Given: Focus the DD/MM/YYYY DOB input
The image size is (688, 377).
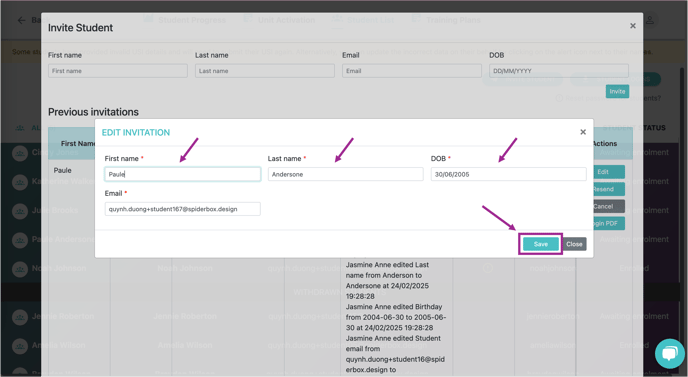Looking at the screenshot, I should pos(559,71).
